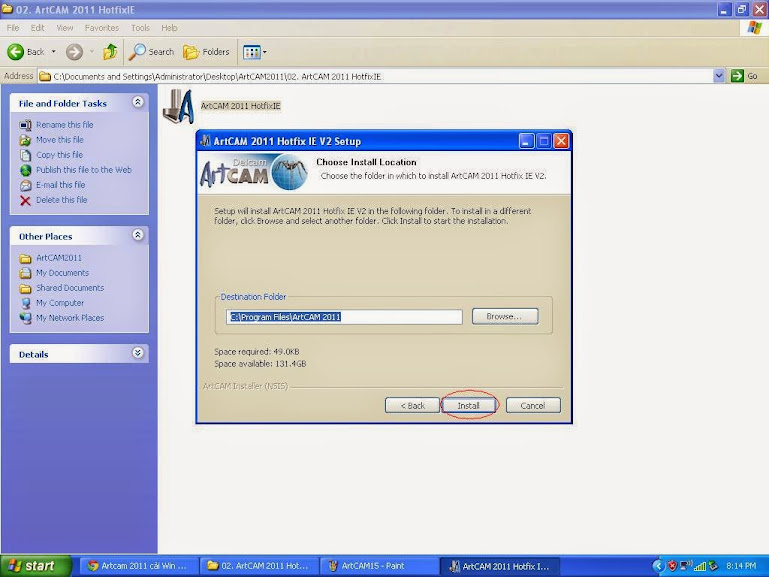Image resolution: width=769 pixels, height=577 pixels.
Task: Open My Computer in Other Places
Action: pyautogui.click(x=60, y=303)
